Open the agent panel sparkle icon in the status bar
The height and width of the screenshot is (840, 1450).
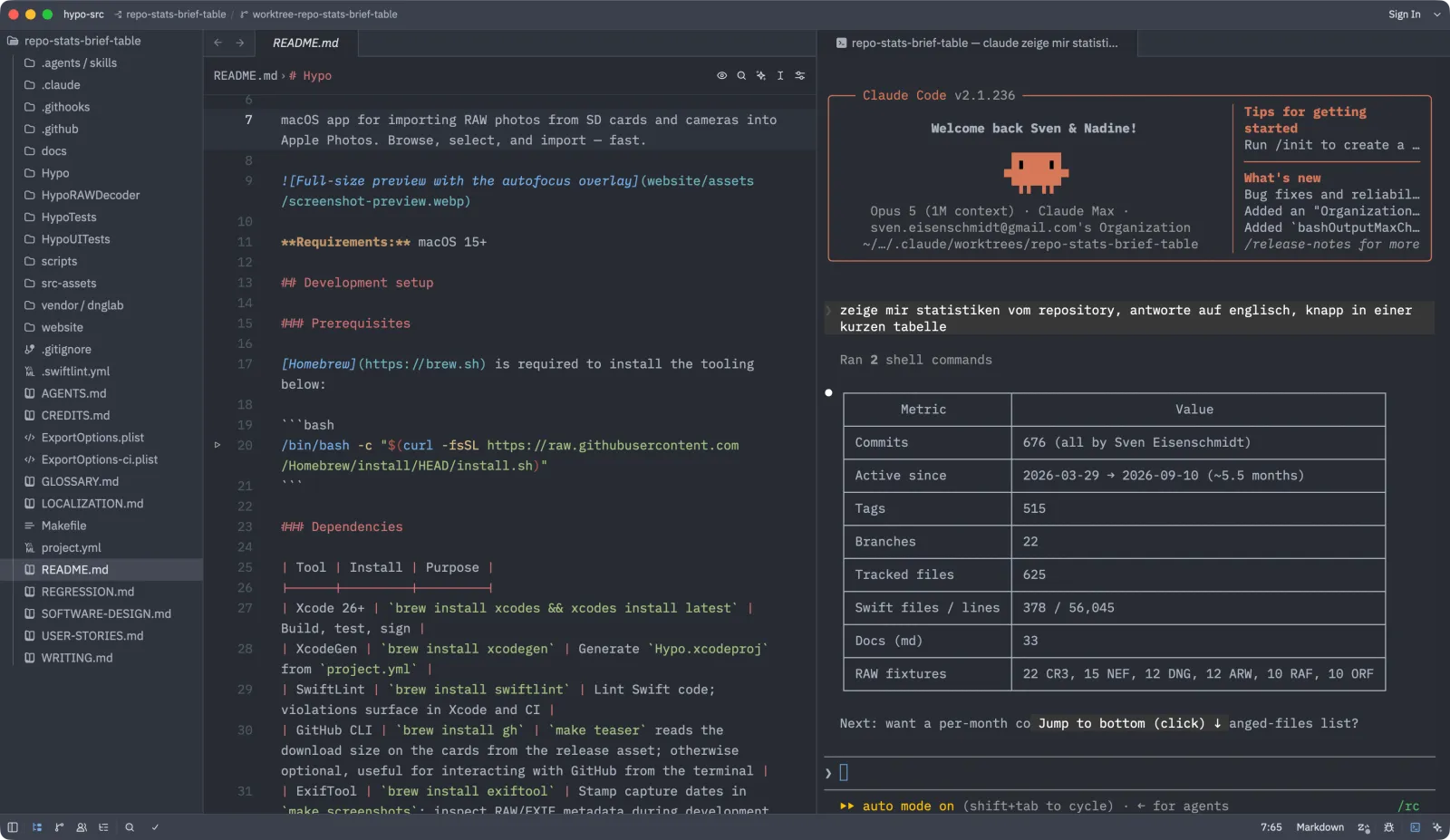1437,827
